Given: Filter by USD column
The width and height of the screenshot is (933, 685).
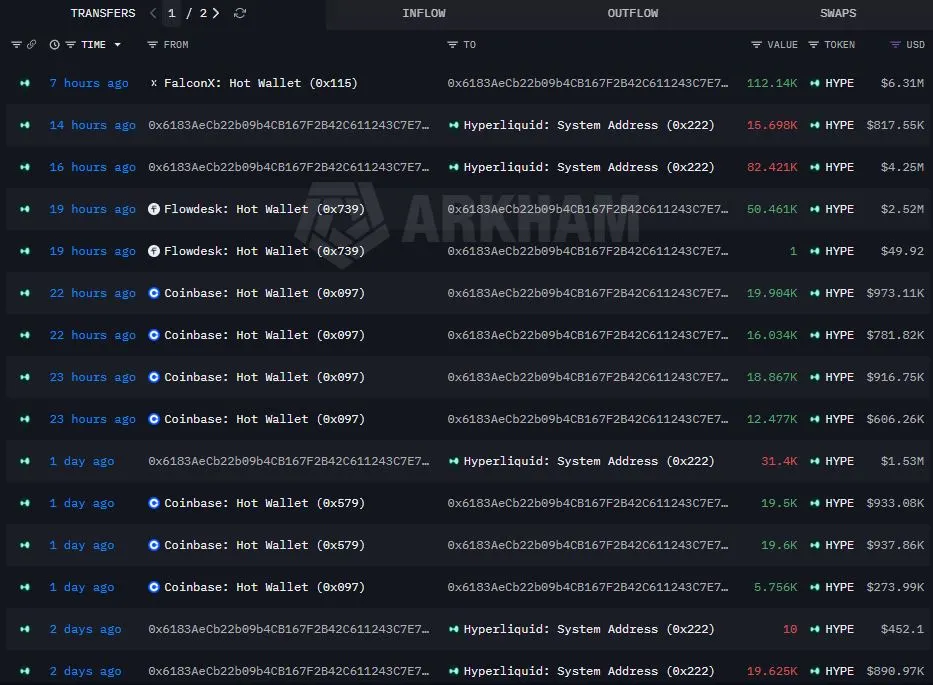Looking at the screenshot, I should point(895,45).
